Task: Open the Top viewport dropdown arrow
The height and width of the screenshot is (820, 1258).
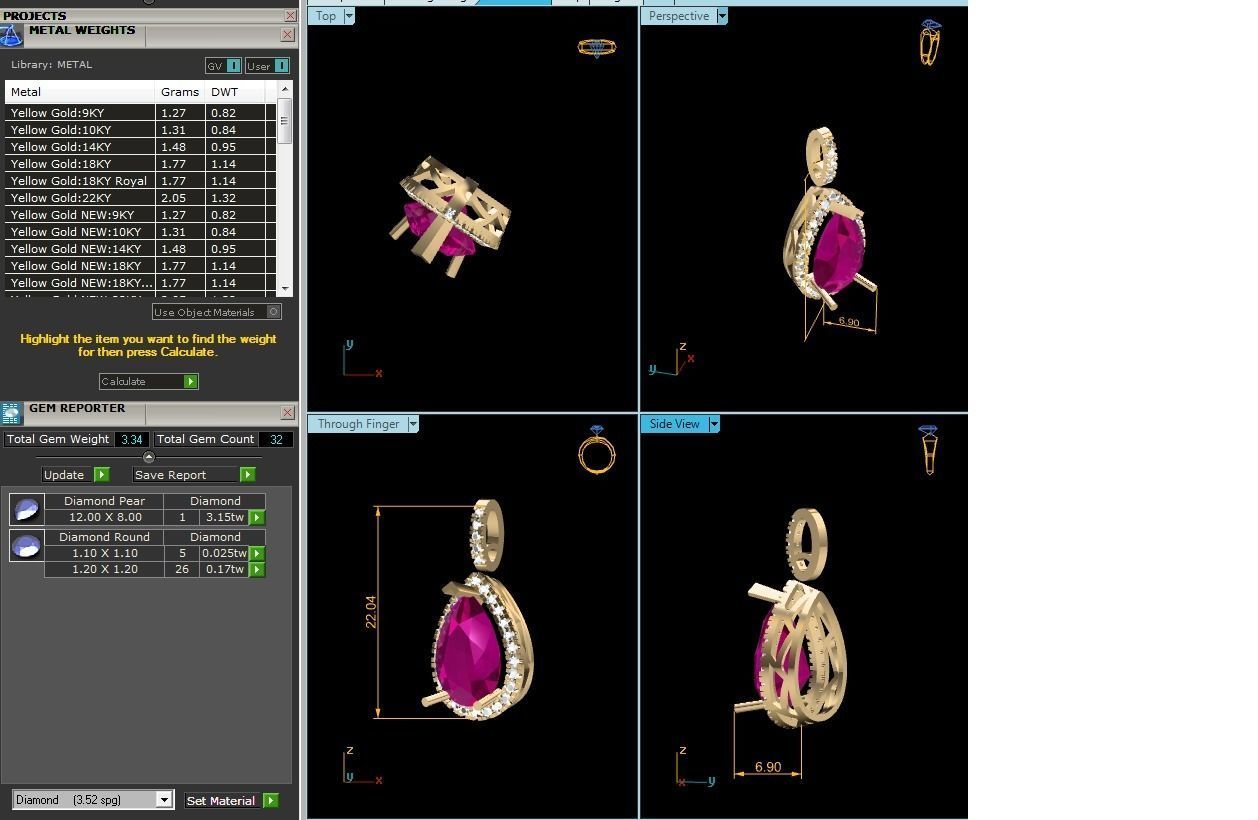Action: point(349,16)
